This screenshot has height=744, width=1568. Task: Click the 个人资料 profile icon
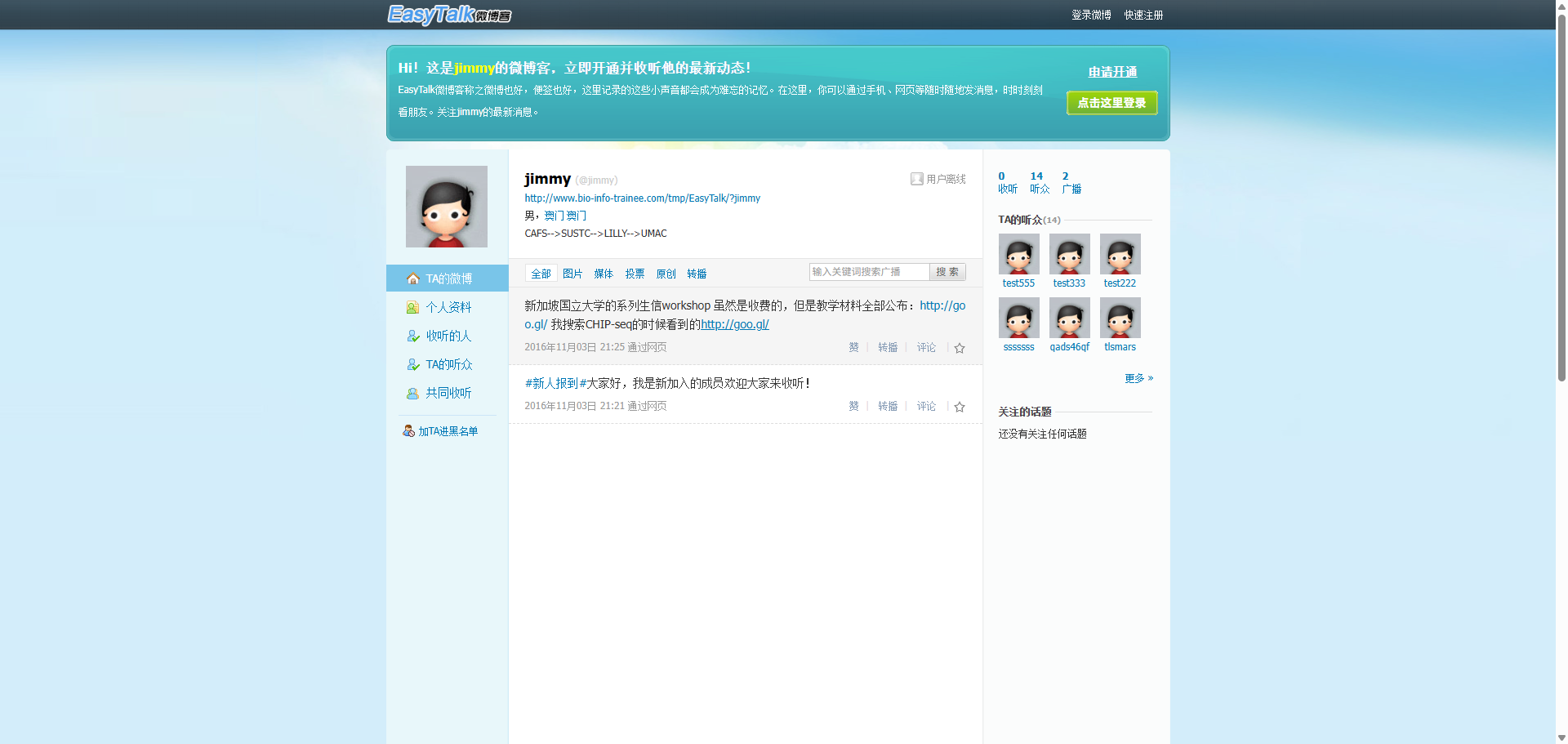[413, 308]
